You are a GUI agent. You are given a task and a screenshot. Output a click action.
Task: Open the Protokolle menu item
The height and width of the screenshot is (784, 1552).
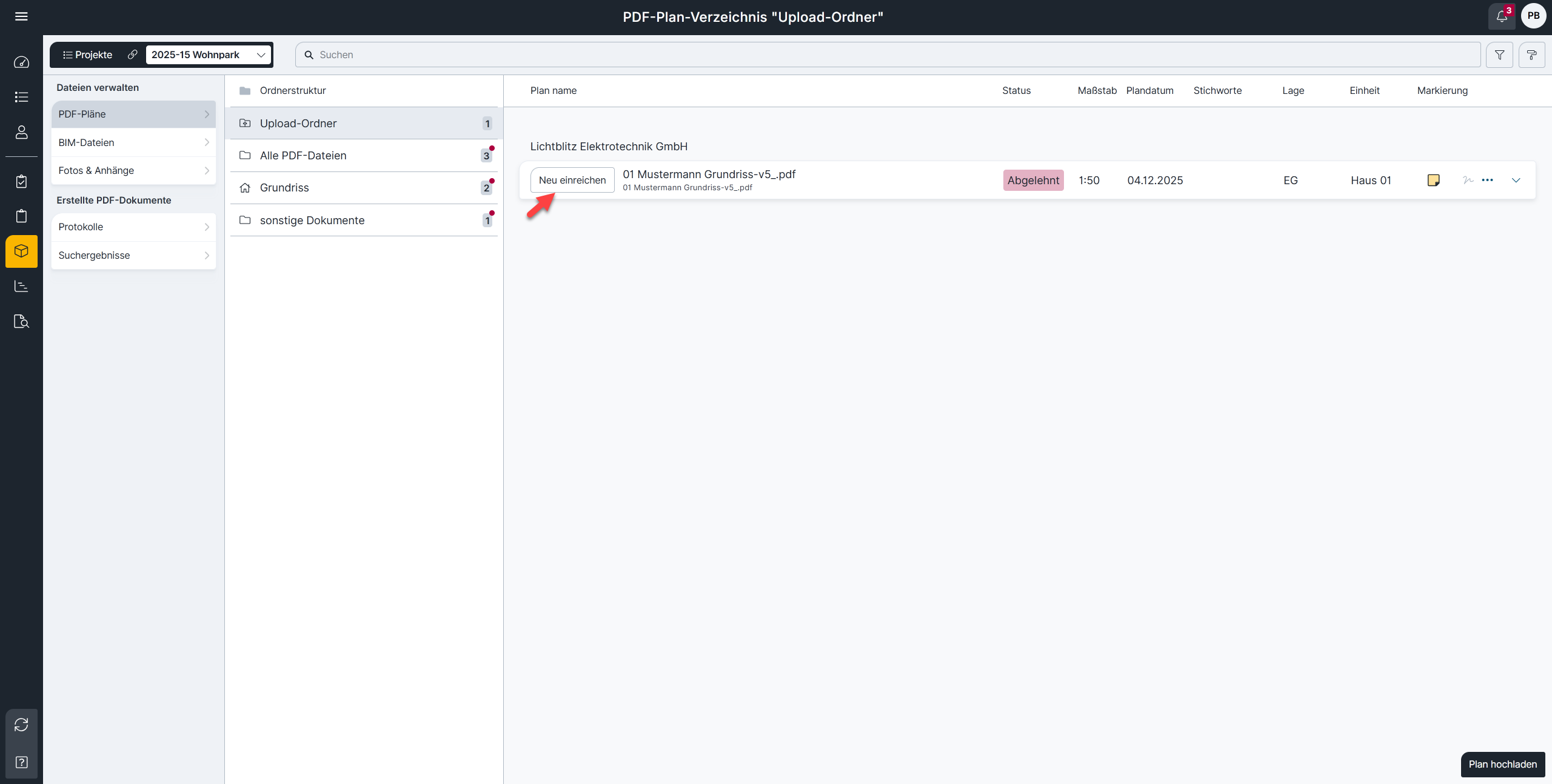(x=133, y=227)
